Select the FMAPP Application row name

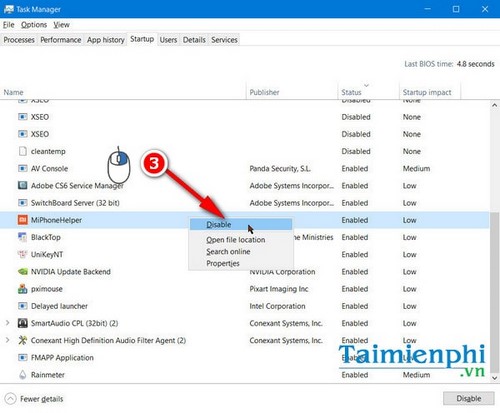(62, 358)
